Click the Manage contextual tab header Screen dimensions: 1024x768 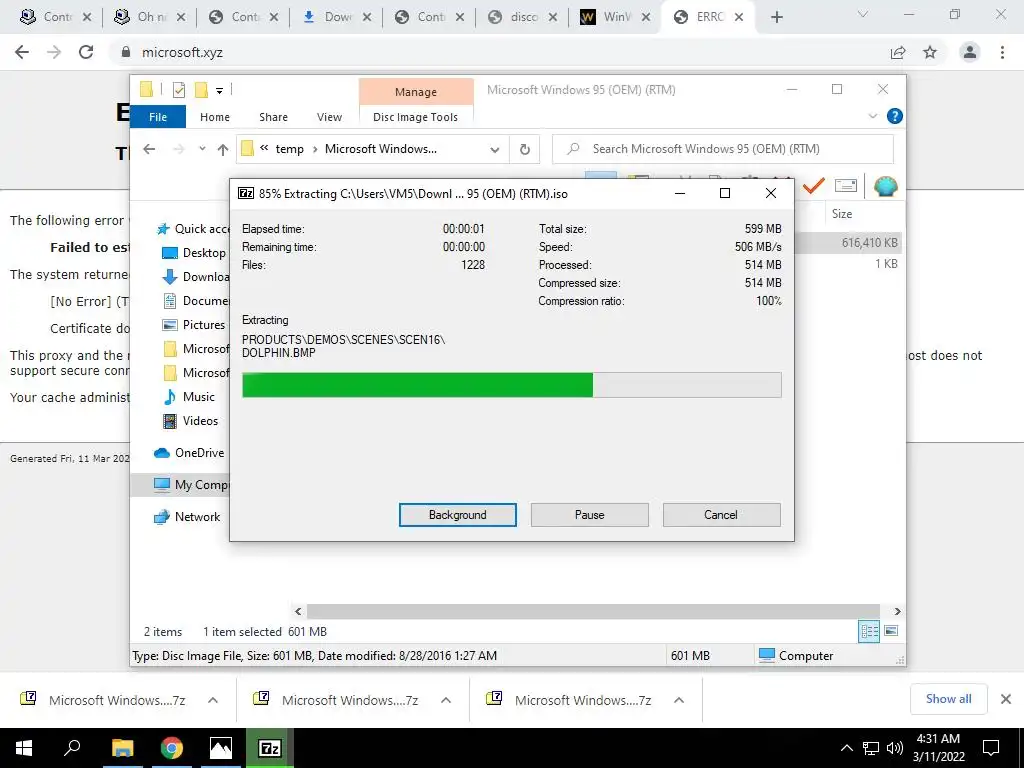point(416,92)
